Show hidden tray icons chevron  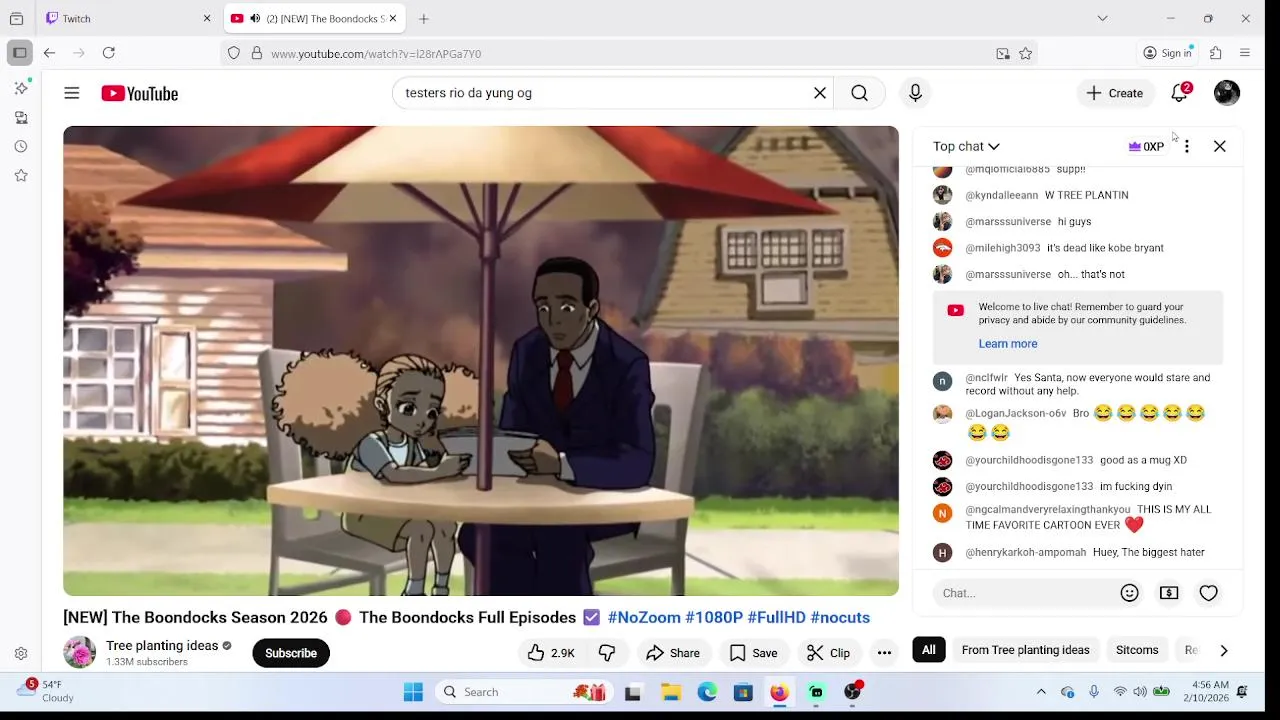(1041, 692)
